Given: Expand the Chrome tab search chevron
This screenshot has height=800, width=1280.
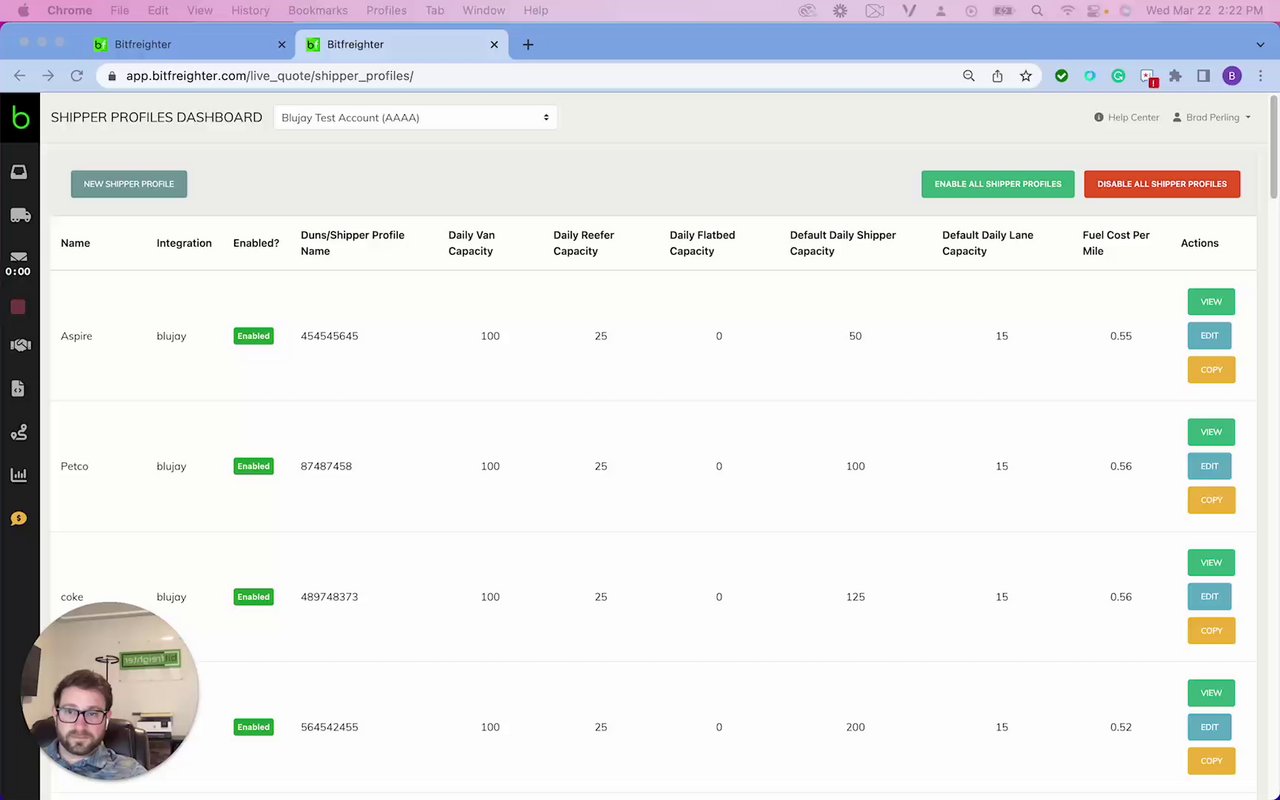Looking at the screenshot, I should click(1260, 45).
